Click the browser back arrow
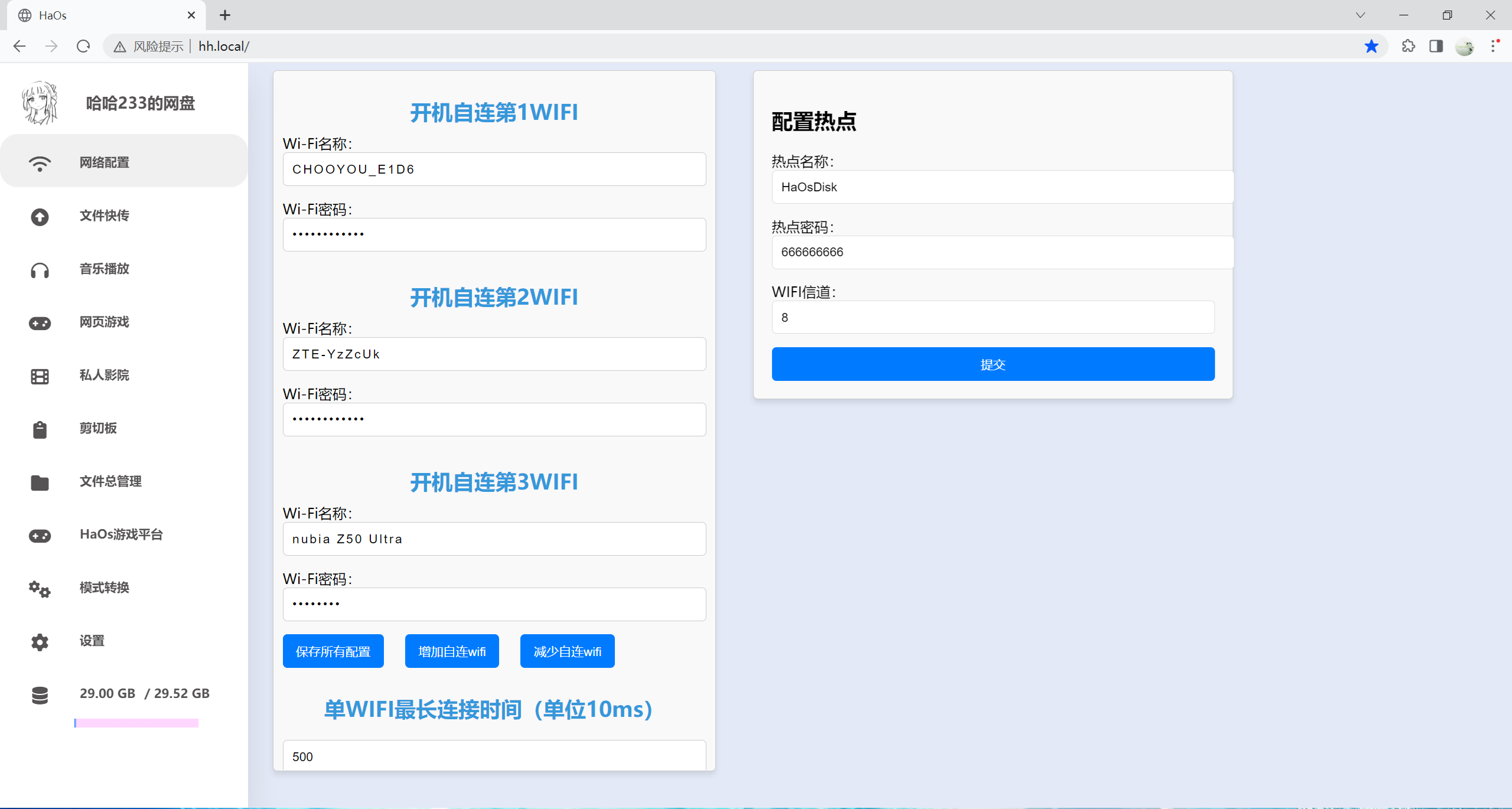Image resolution: width=1512 pixels, height=809 pixels. (19, 46)
